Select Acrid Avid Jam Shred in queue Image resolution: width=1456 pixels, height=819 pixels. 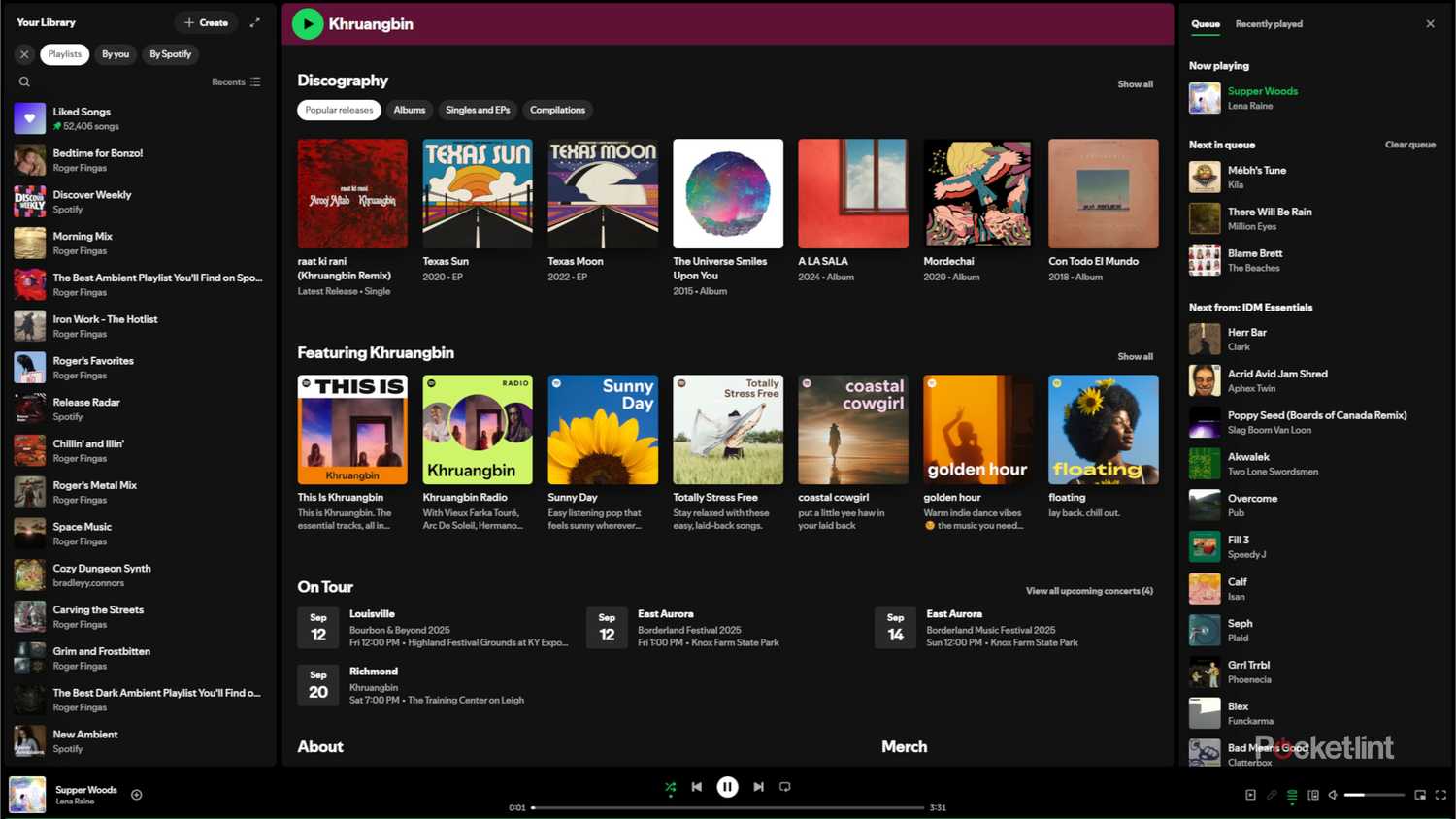(1312, 380)
